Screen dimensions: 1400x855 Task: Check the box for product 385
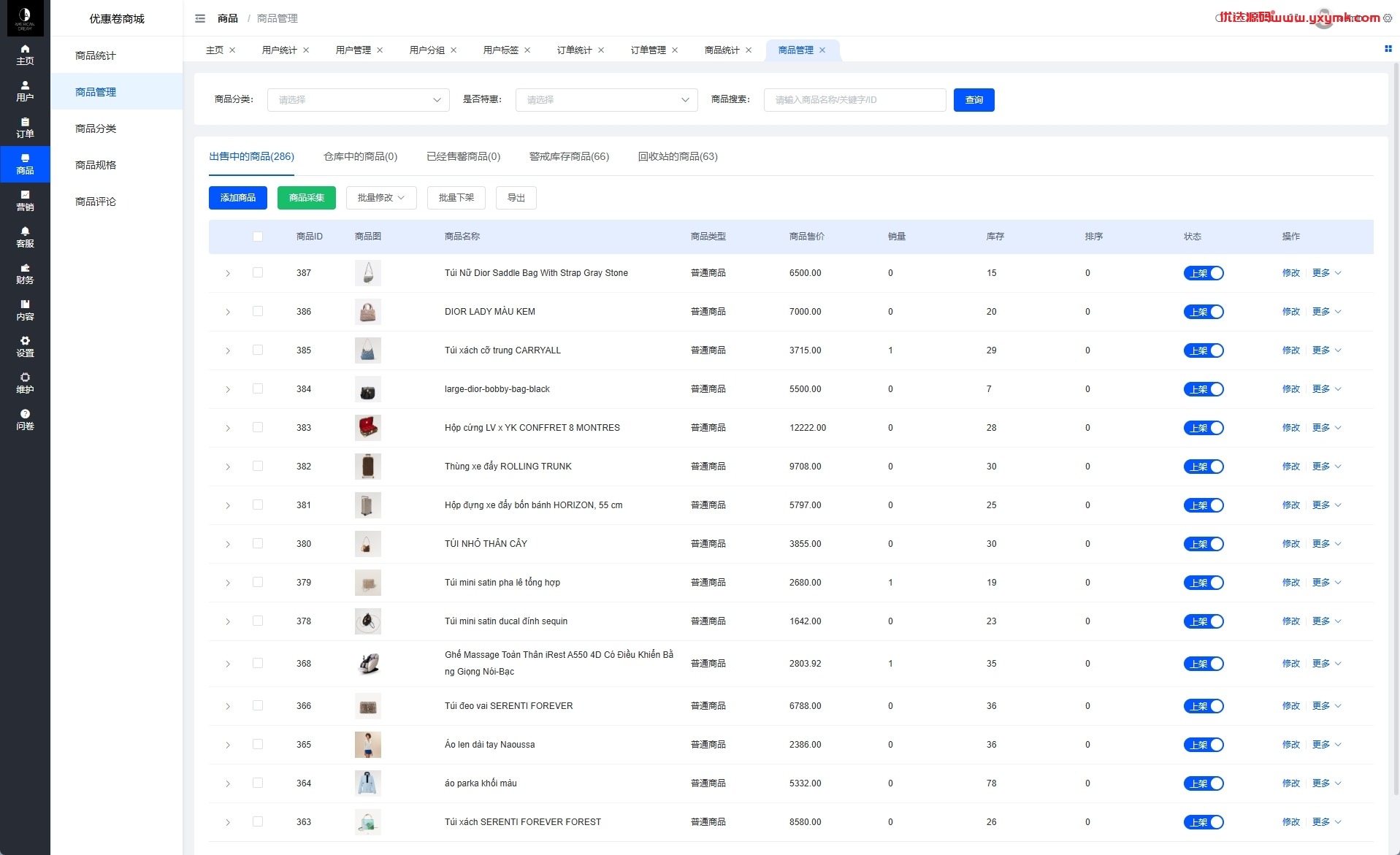tap(258, 350)
